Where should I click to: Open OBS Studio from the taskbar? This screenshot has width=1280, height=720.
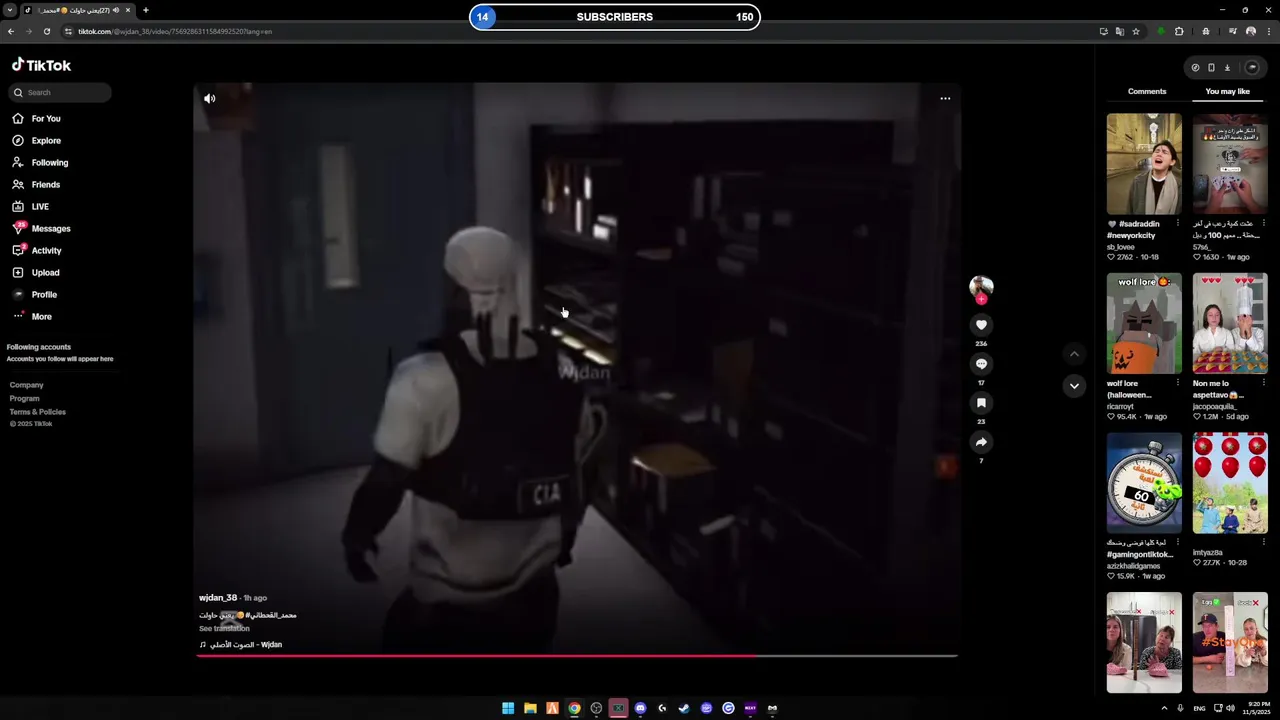596,708
